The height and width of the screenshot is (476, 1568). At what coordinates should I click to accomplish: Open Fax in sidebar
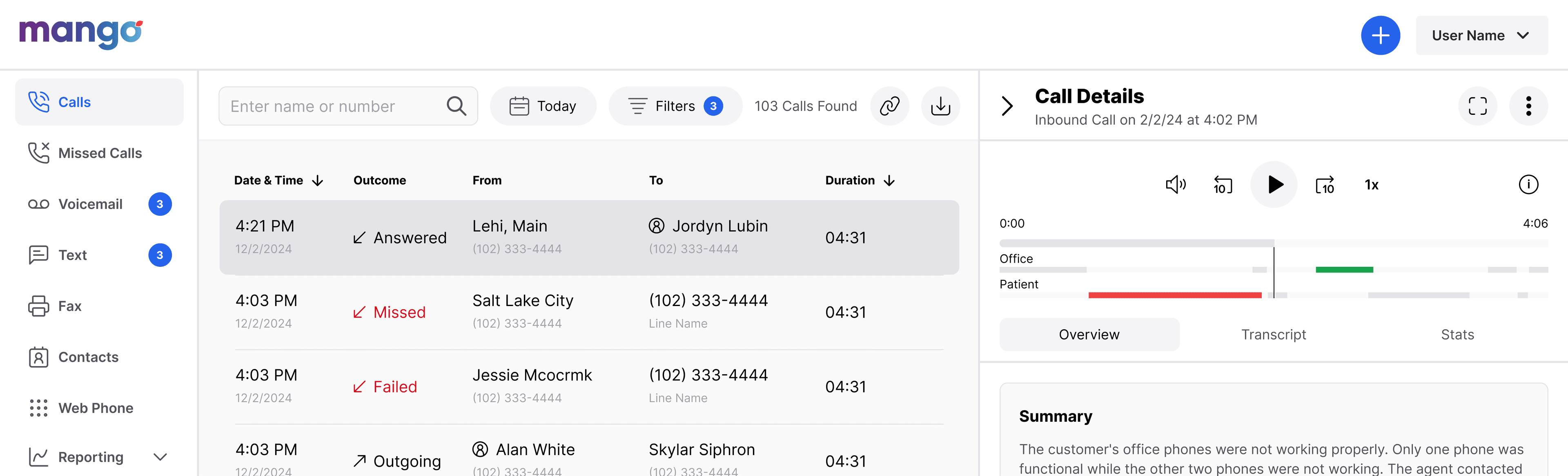coord(99,306)
